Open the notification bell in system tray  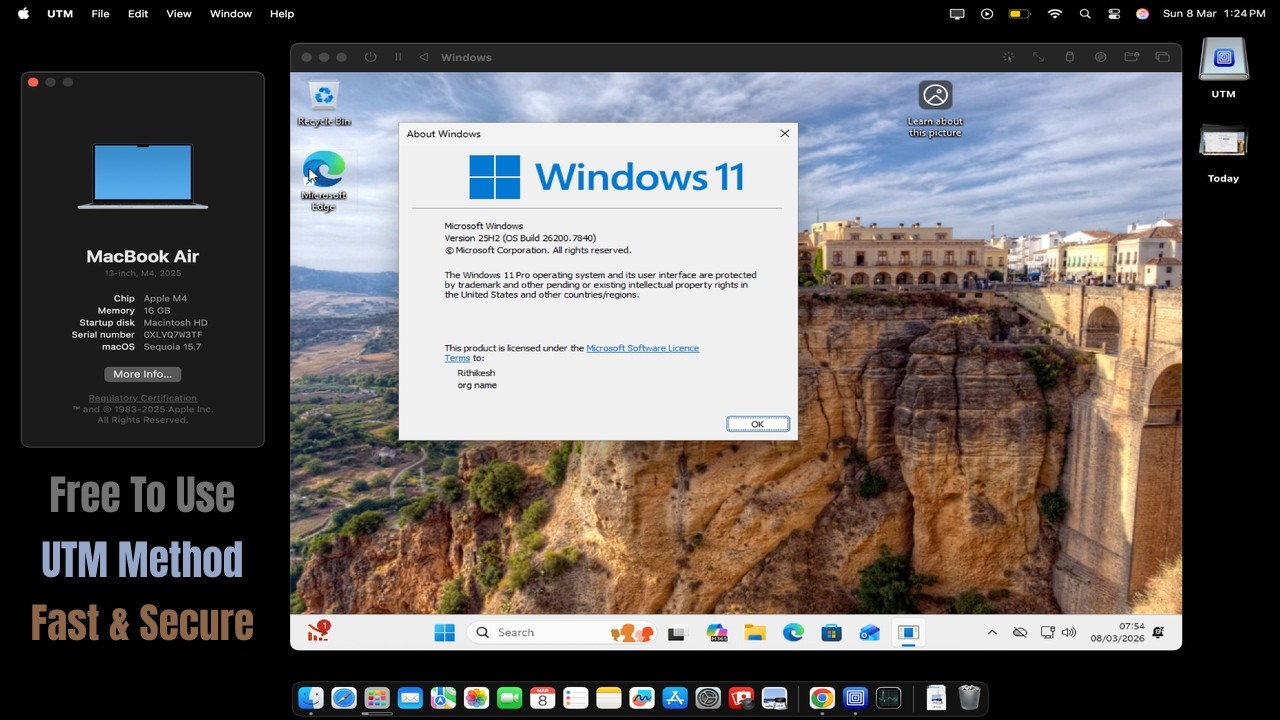[x=1158, y=632]
